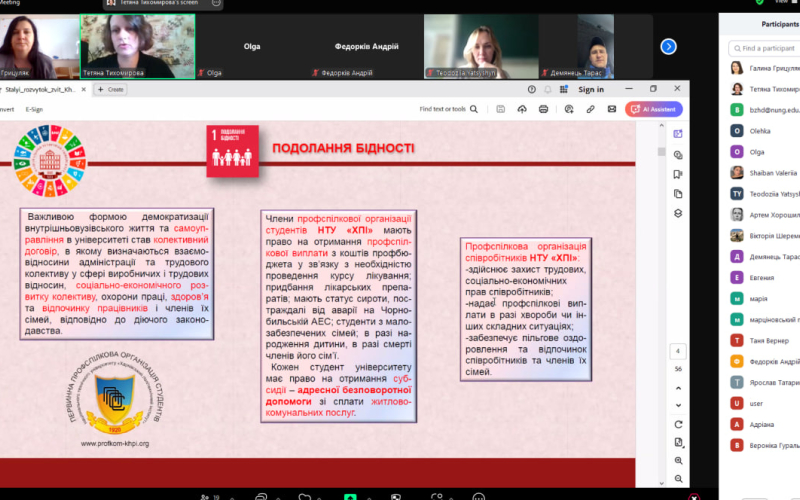Show next video participants with blue arrow

(x=668, y=46)
